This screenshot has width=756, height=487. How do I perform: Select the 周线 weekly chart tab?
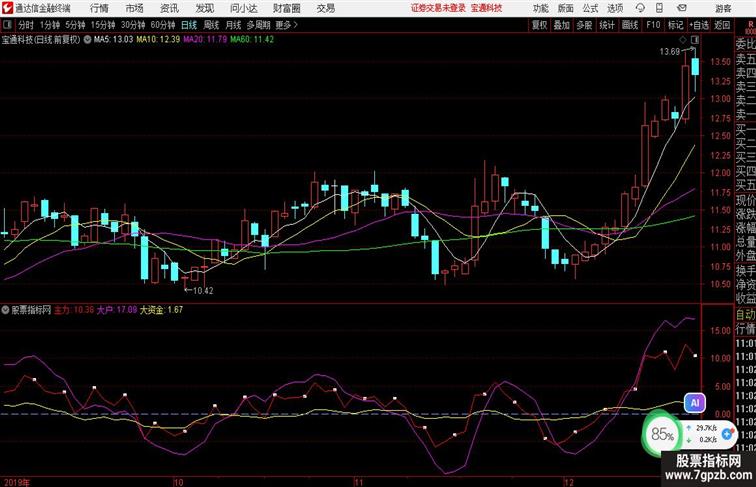tap(211, 25)
